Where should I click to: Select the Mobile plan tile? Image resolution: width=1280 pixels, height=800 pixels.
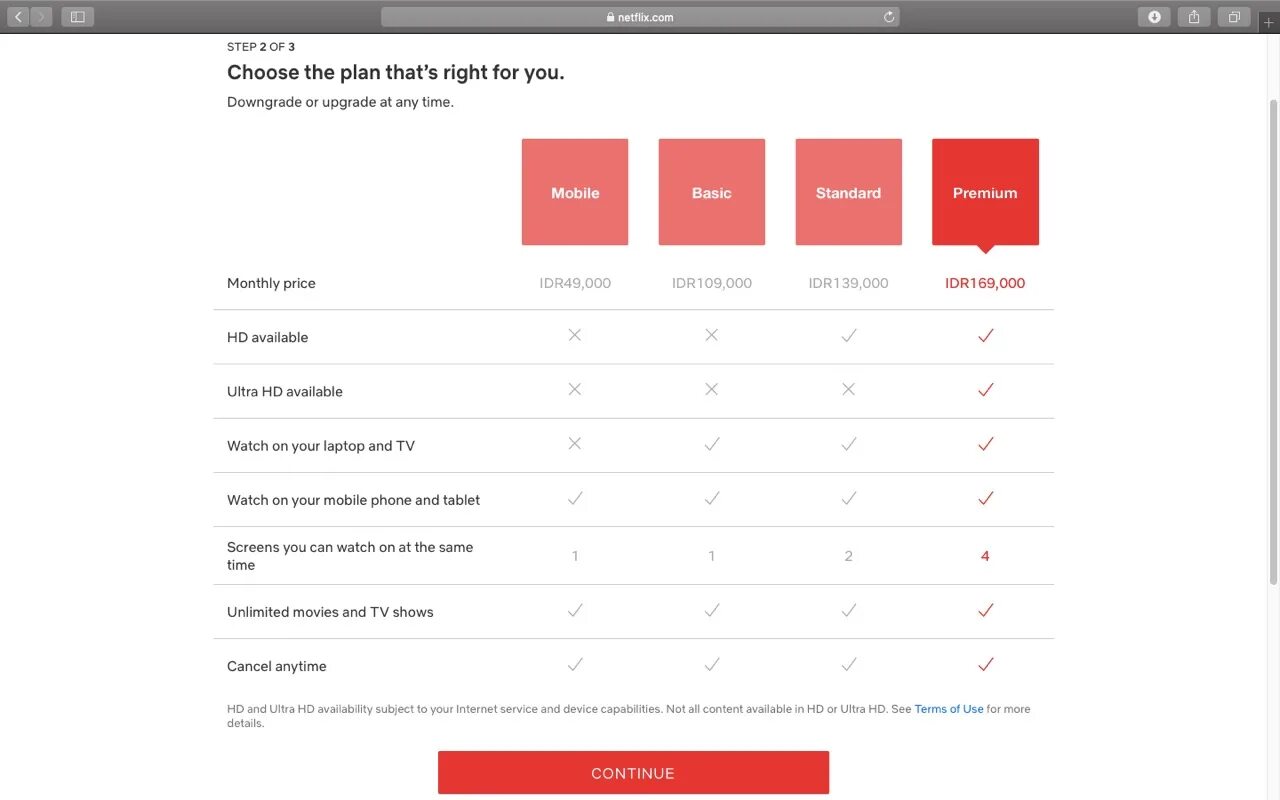click(575, 192)
